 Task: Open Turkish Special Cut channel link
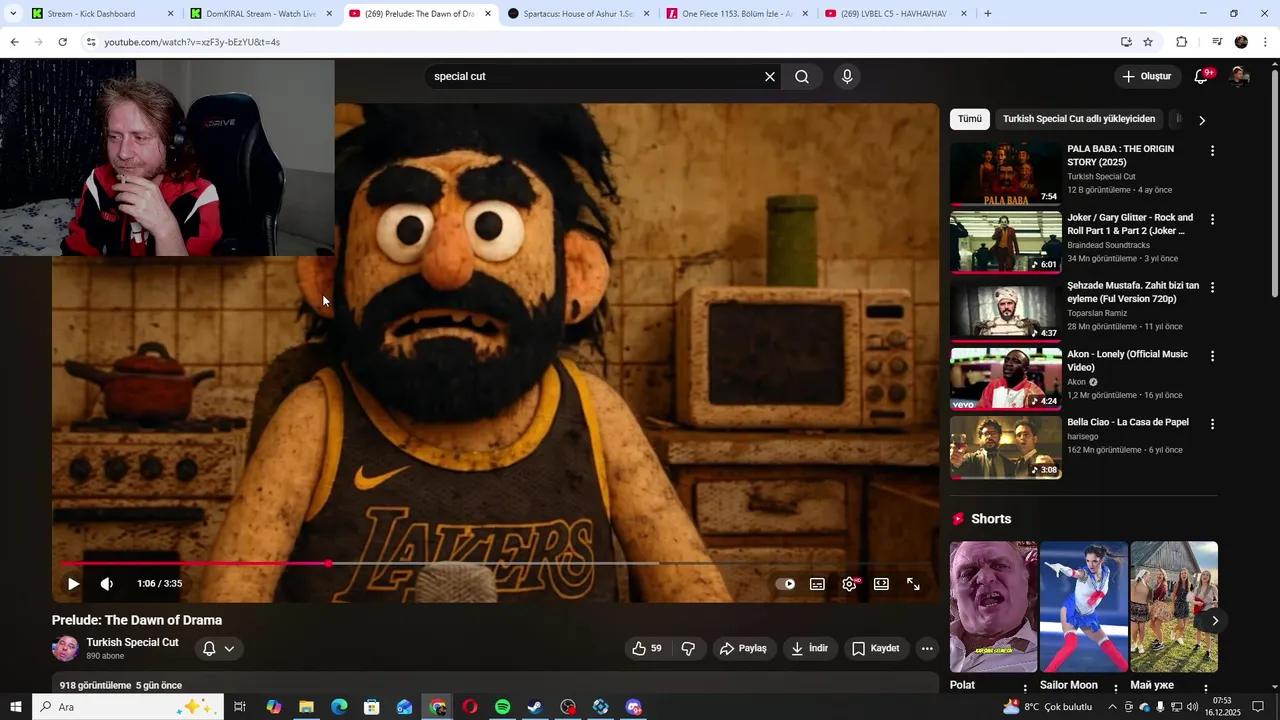[x=132, y=643]
